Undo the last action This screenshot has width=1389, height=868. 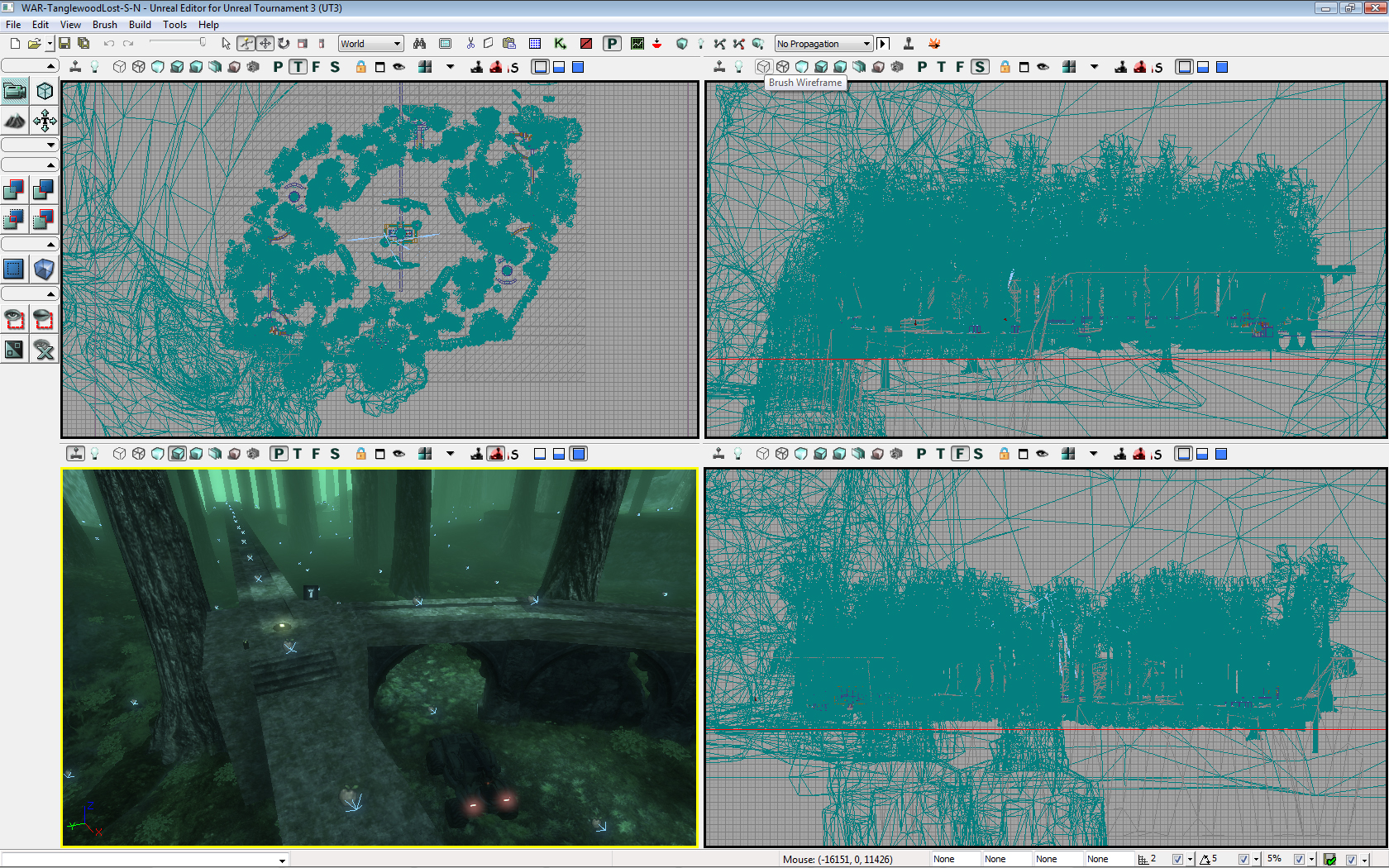pyautogui.click(x=108, y=44)
